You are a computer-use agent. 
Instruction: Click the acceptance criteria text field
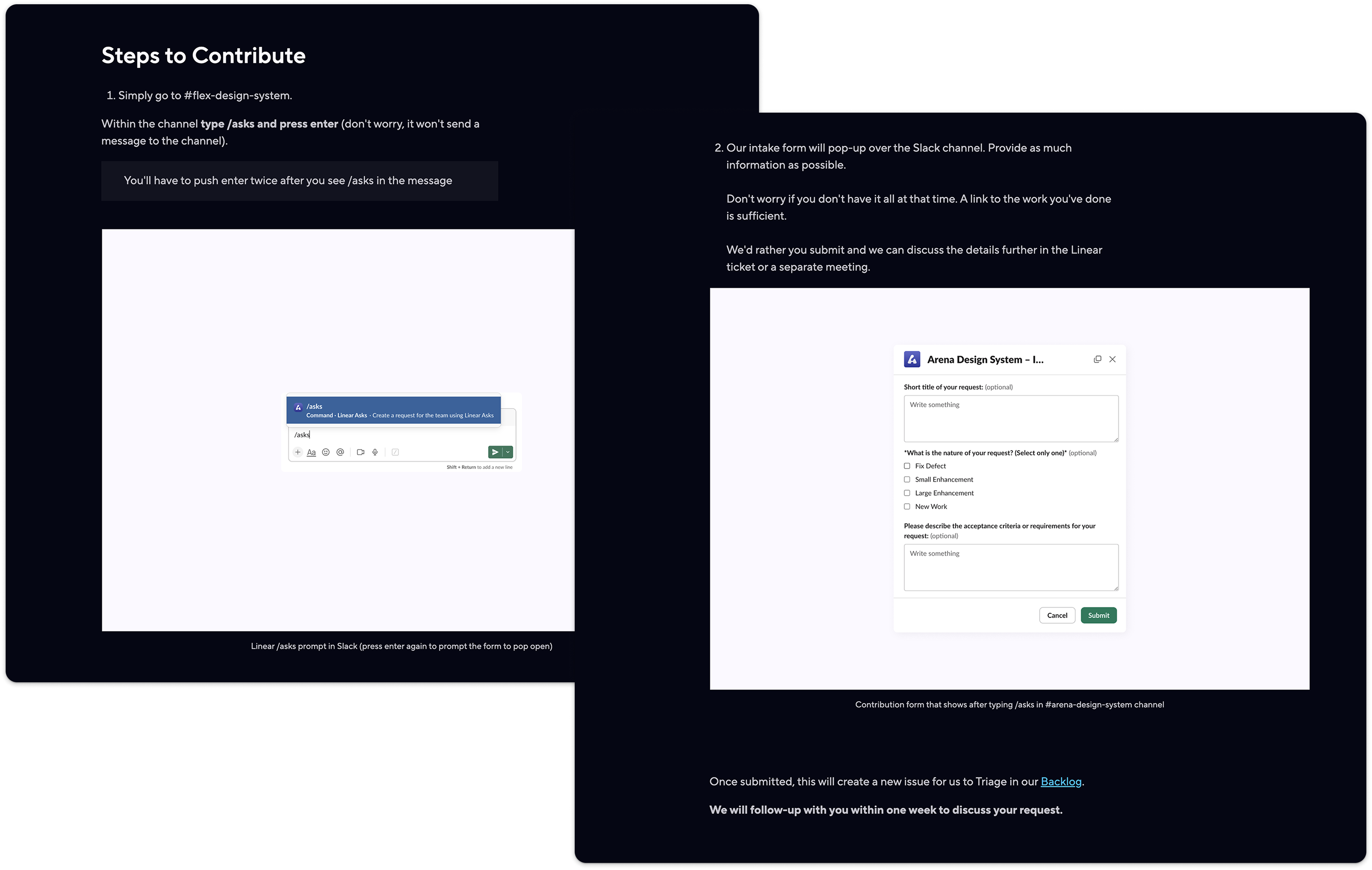tap(1011, 567)
